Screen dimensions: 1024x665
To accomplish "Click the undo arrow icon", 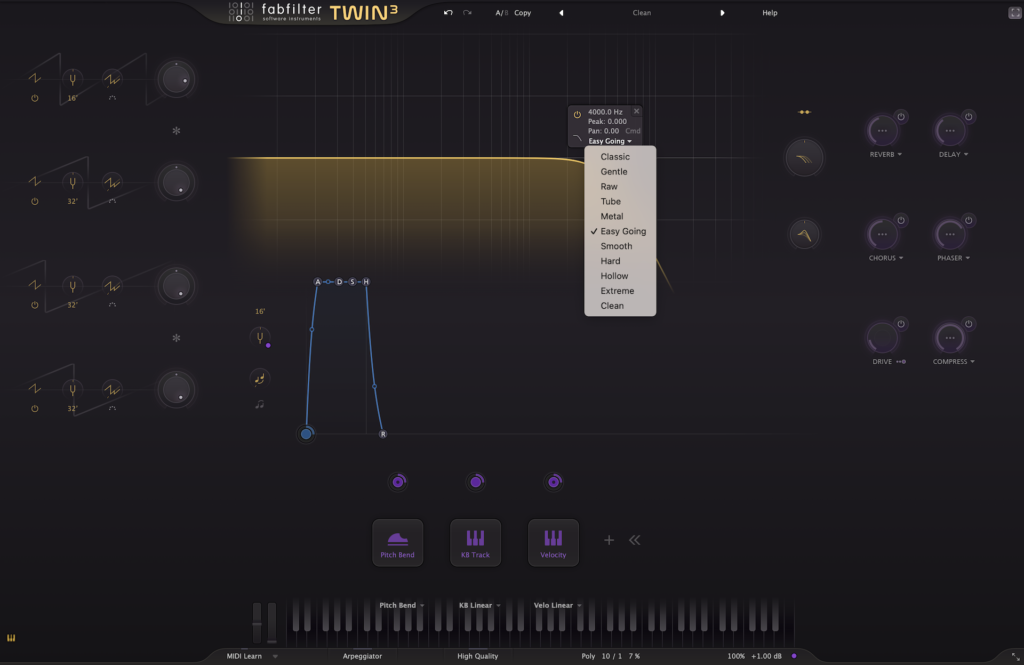I will (x=449, y=13).
